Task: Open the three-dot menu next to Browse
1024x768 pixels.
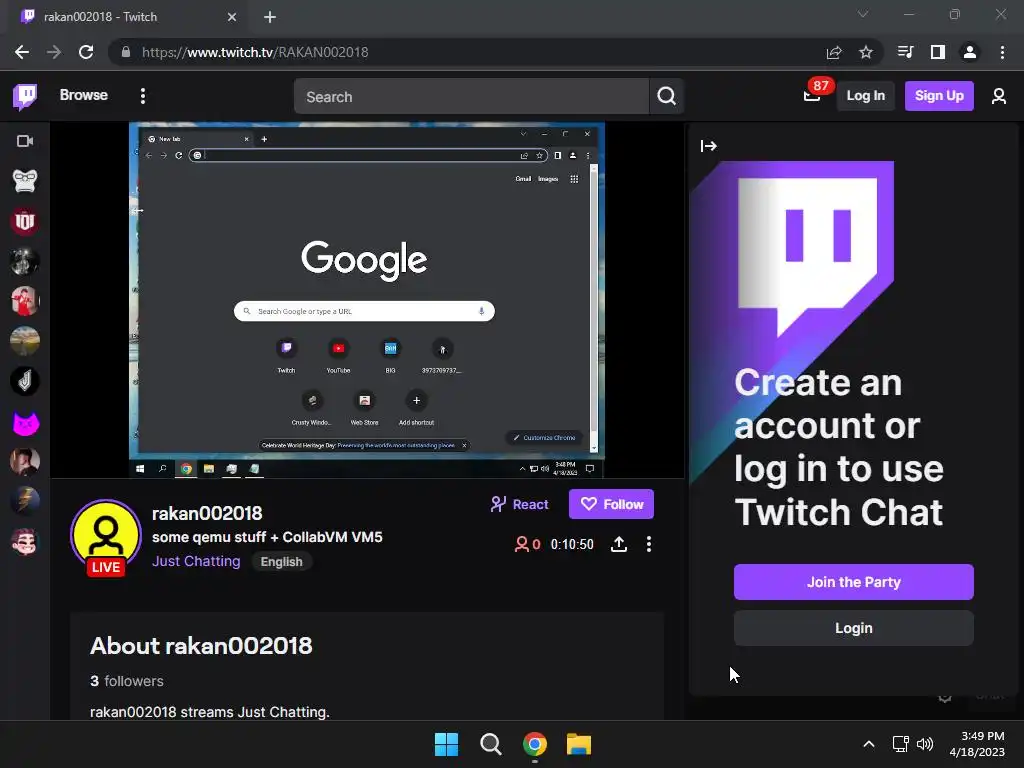Action: click(x=143, y=96)
